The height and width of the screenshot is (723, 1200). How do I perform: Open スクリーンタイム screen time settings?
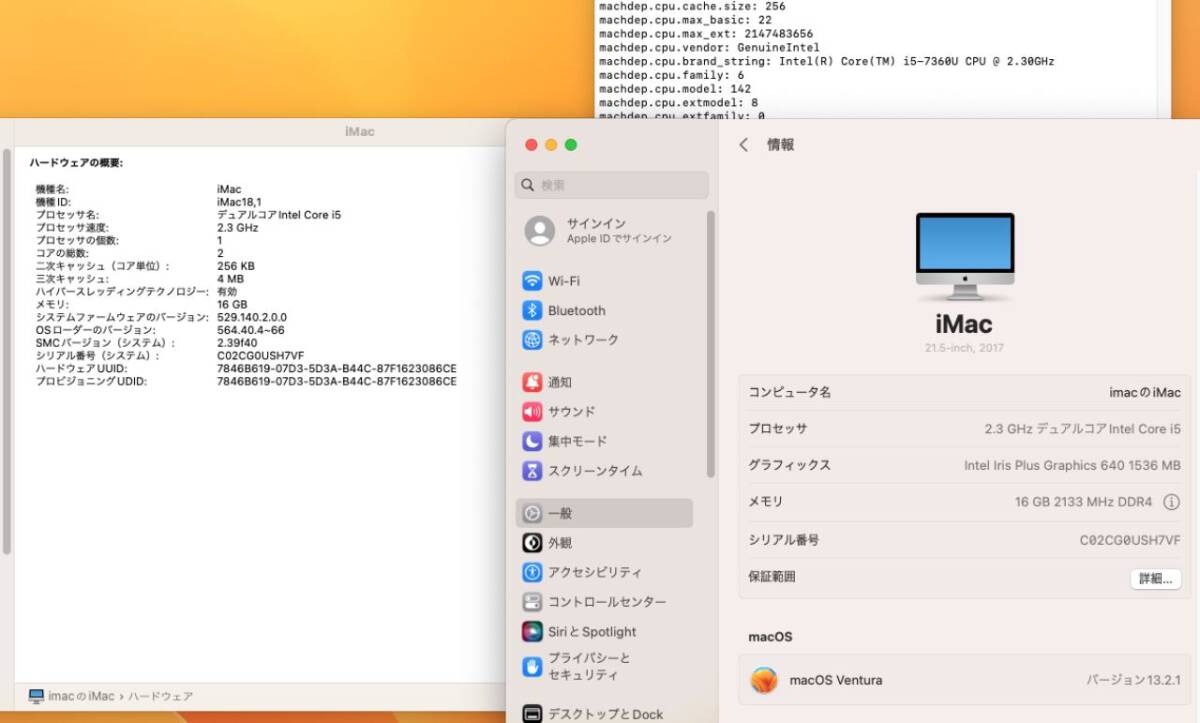pyautogui.click(x=604, y=471)
